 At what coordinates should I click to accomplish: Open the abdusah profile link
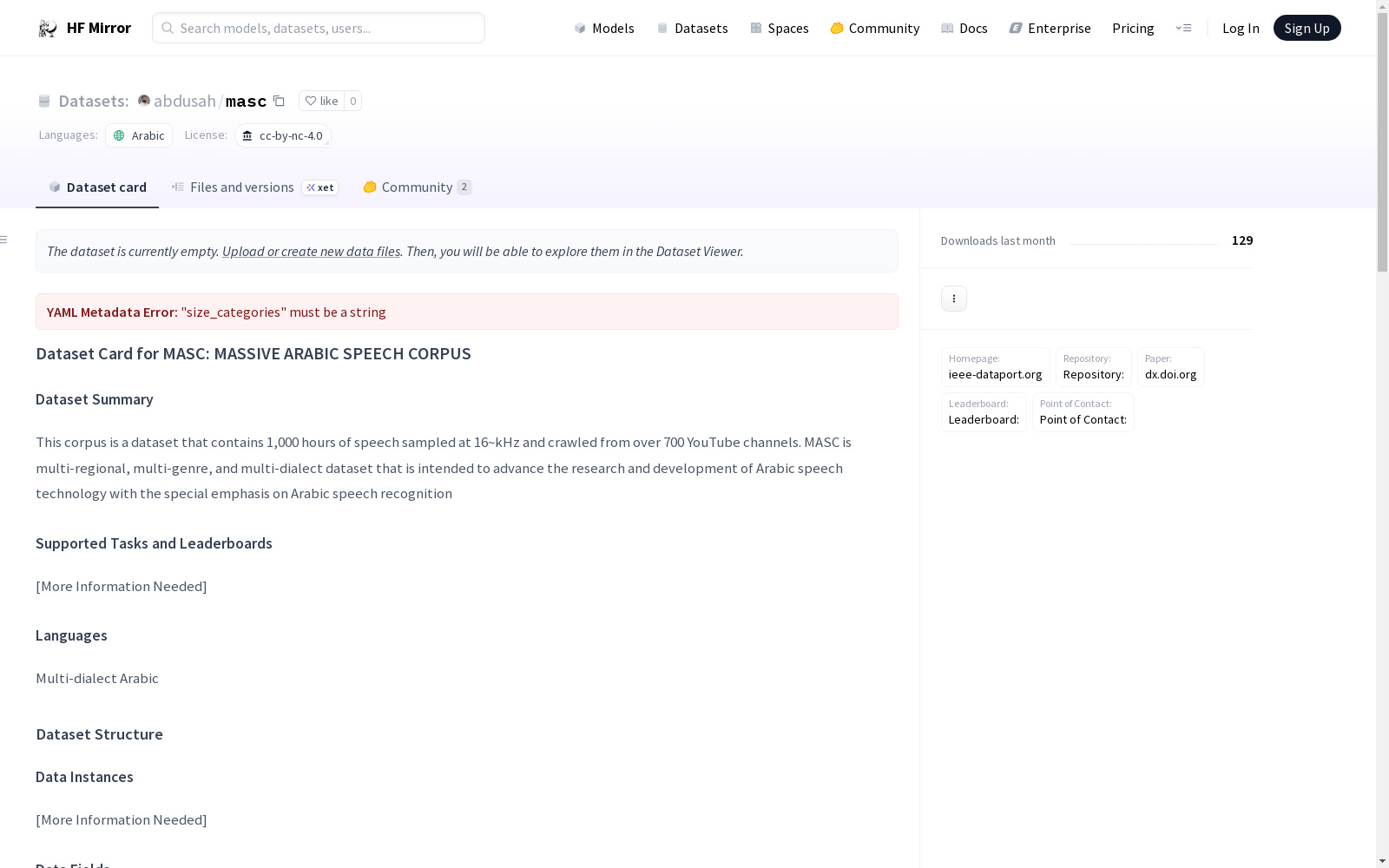(184, 101)
